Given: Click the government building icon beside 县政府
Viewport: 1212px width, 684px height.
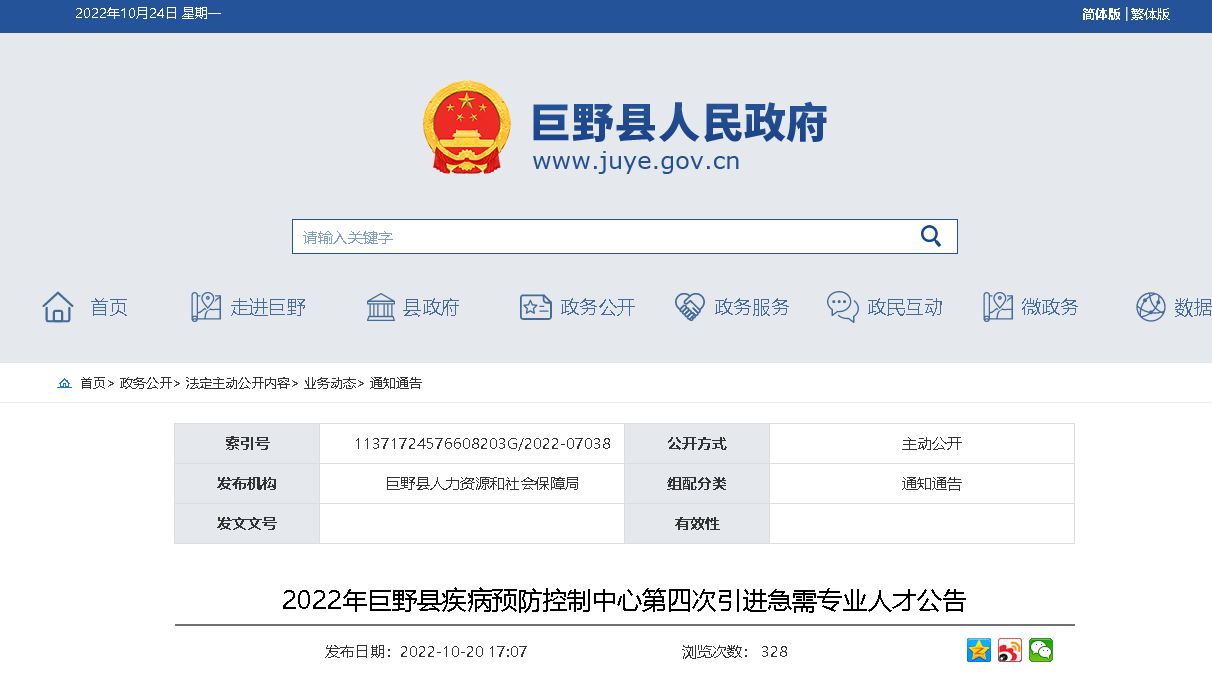Looking at the screenshot, I should 381,307.
